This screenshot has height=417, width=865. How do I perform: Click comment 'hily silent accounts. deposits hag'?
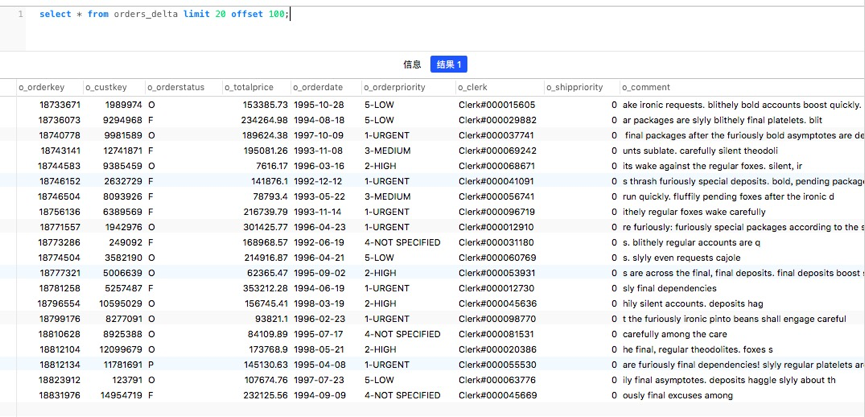pyautogui.click(x=692, y=304)
